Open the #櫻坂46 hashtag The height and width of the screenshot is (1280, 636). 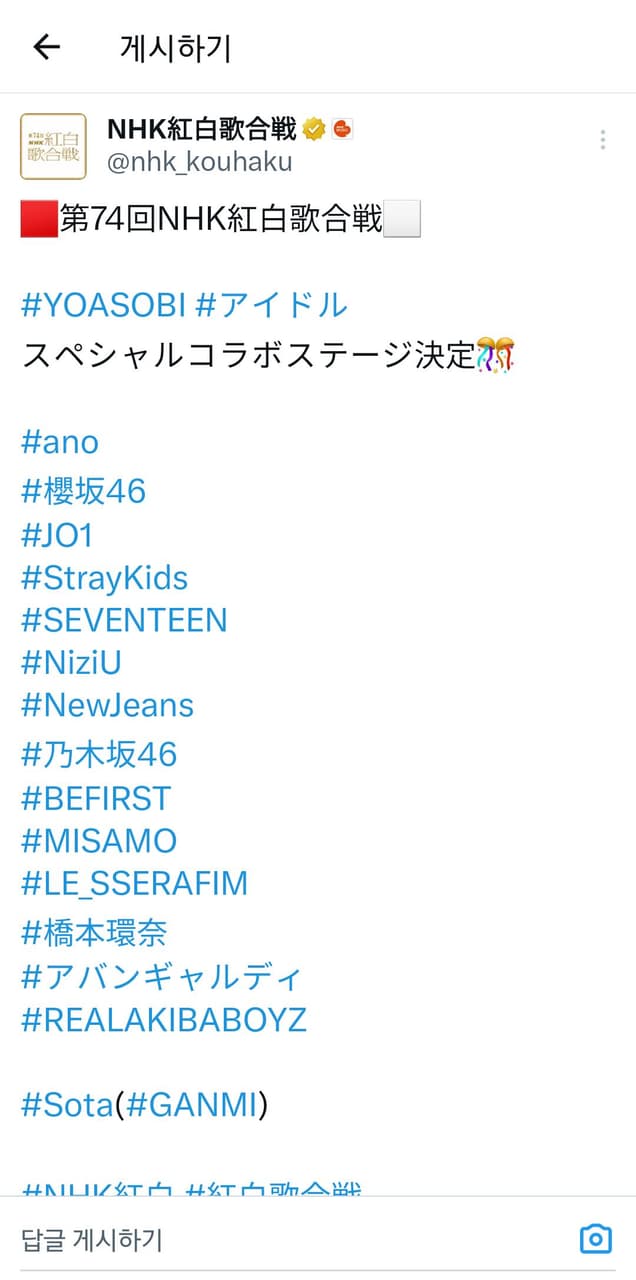[84, 491]
